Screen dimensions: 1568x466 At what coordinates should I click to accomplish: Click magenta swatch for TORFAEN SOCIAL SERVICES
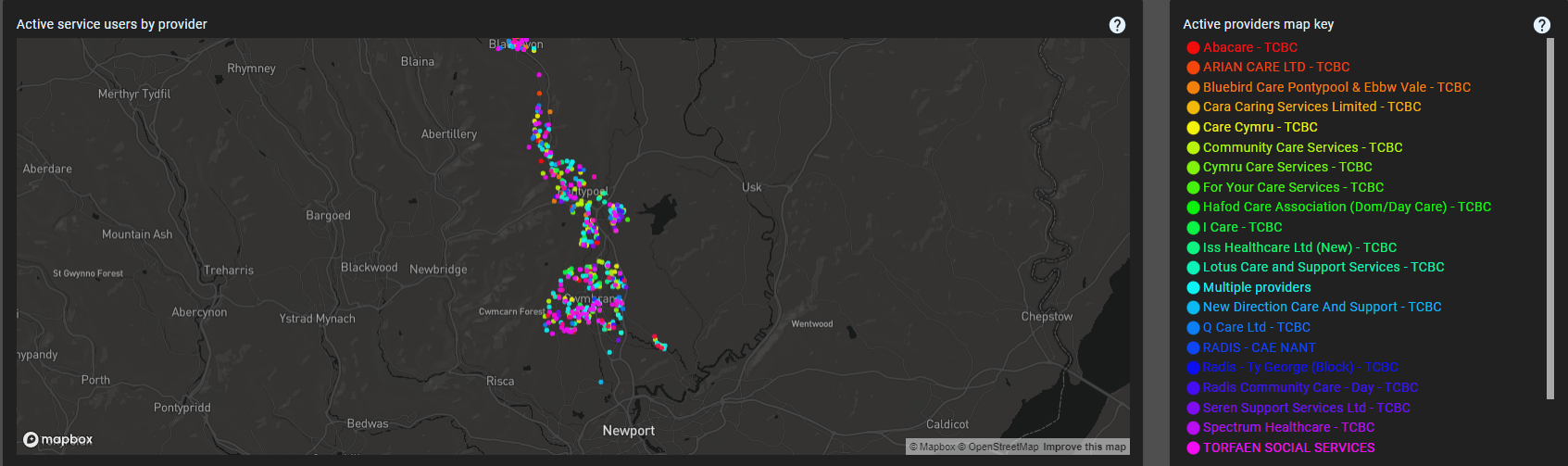pos(1193,448)
